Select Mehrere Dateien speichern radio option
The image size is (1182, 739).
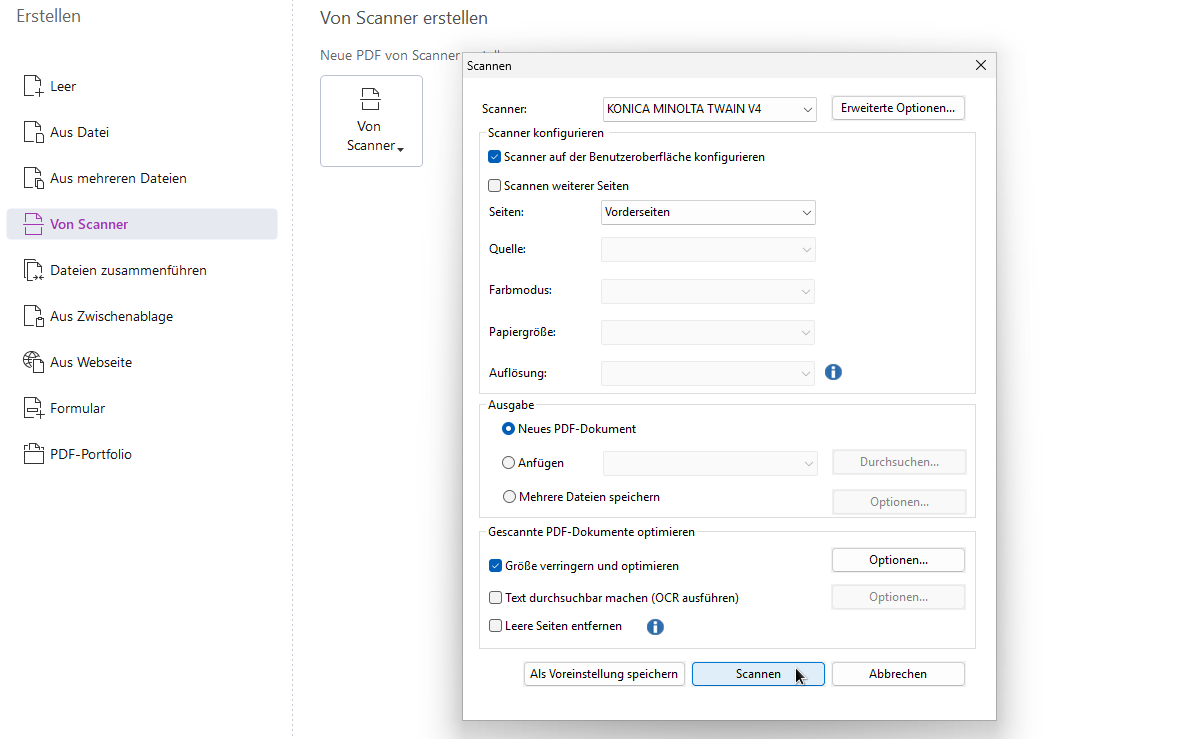(510, 497)
